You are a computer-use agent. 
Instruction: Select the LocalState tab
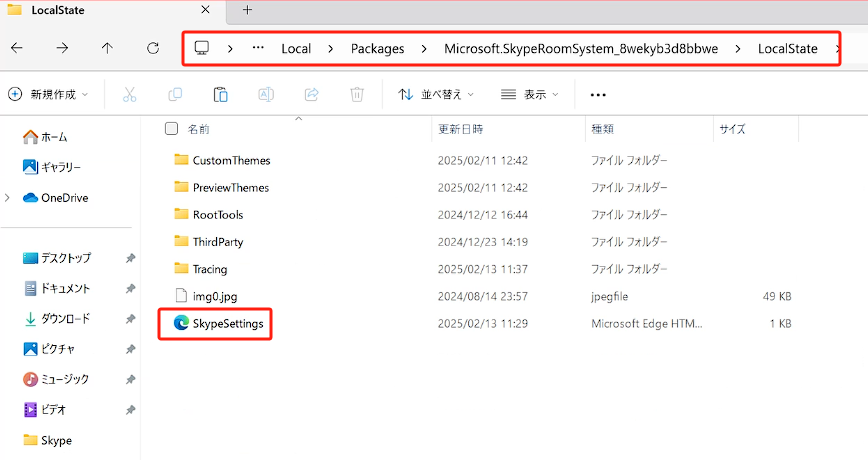[x=111, y=10]
